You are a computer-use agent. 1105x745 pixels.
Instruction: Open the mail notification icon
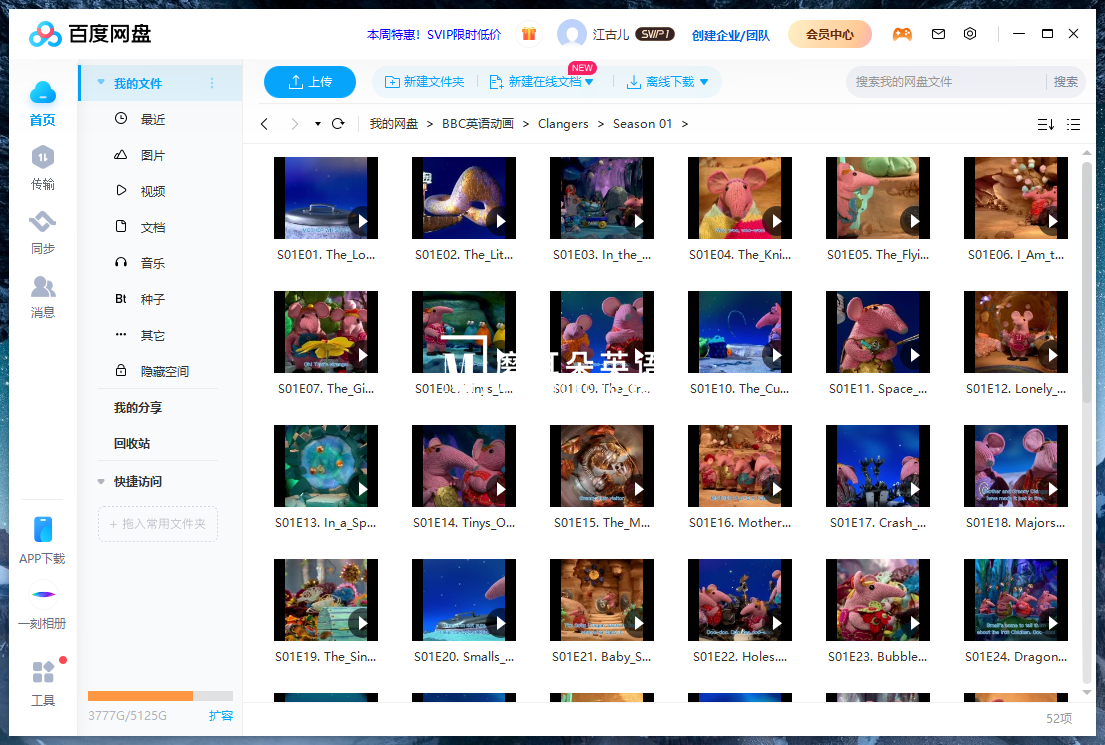click(938, 33)
